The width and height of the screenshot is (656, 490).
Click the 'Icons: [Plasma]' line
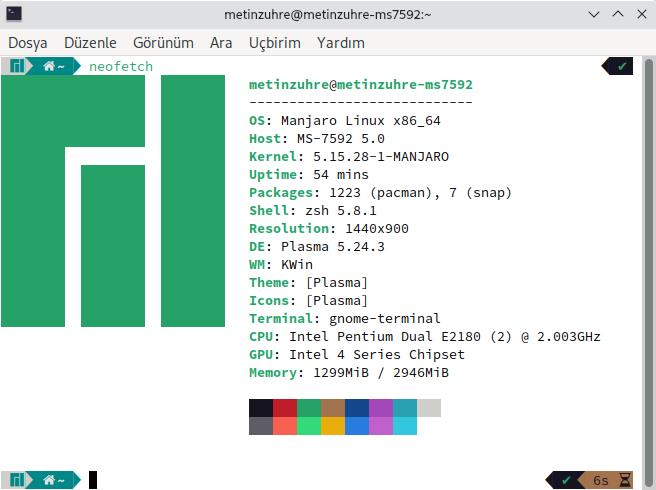click(308, 301)
